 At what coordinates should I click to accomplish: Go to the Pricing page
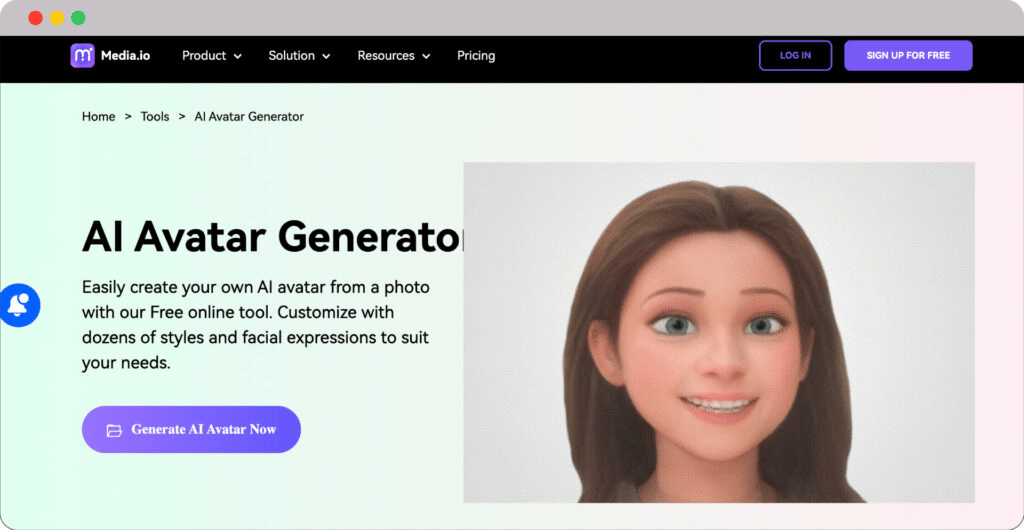pyautogui.click(x=476, y=56)
